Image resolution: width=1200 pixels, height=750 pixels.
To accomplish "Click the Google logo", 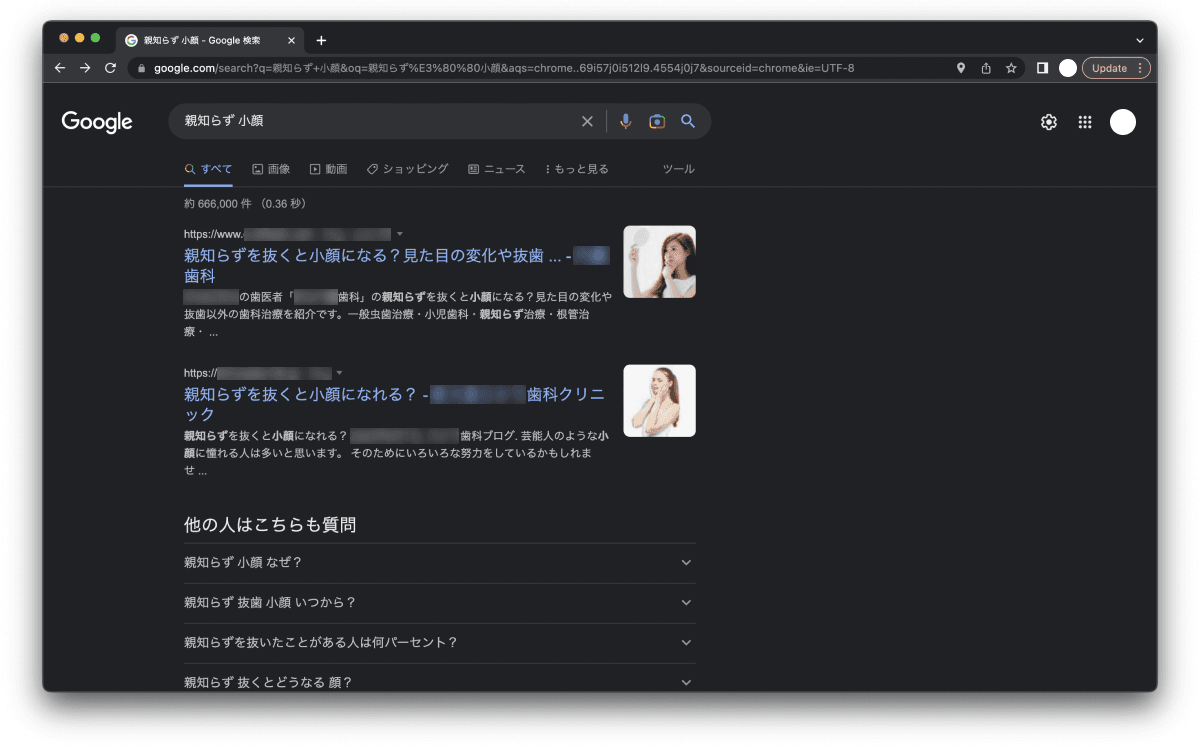I will [x=97, y=122].
